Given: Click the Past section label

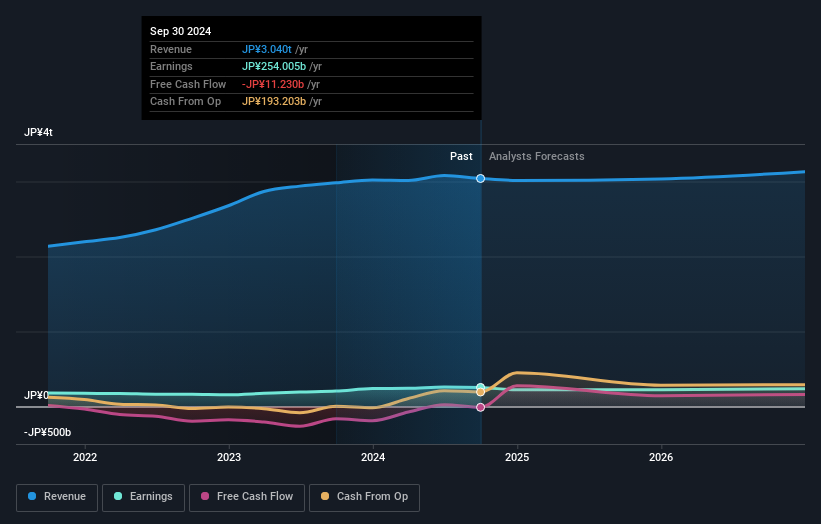Looking at the screenshot, I should 461,156.
